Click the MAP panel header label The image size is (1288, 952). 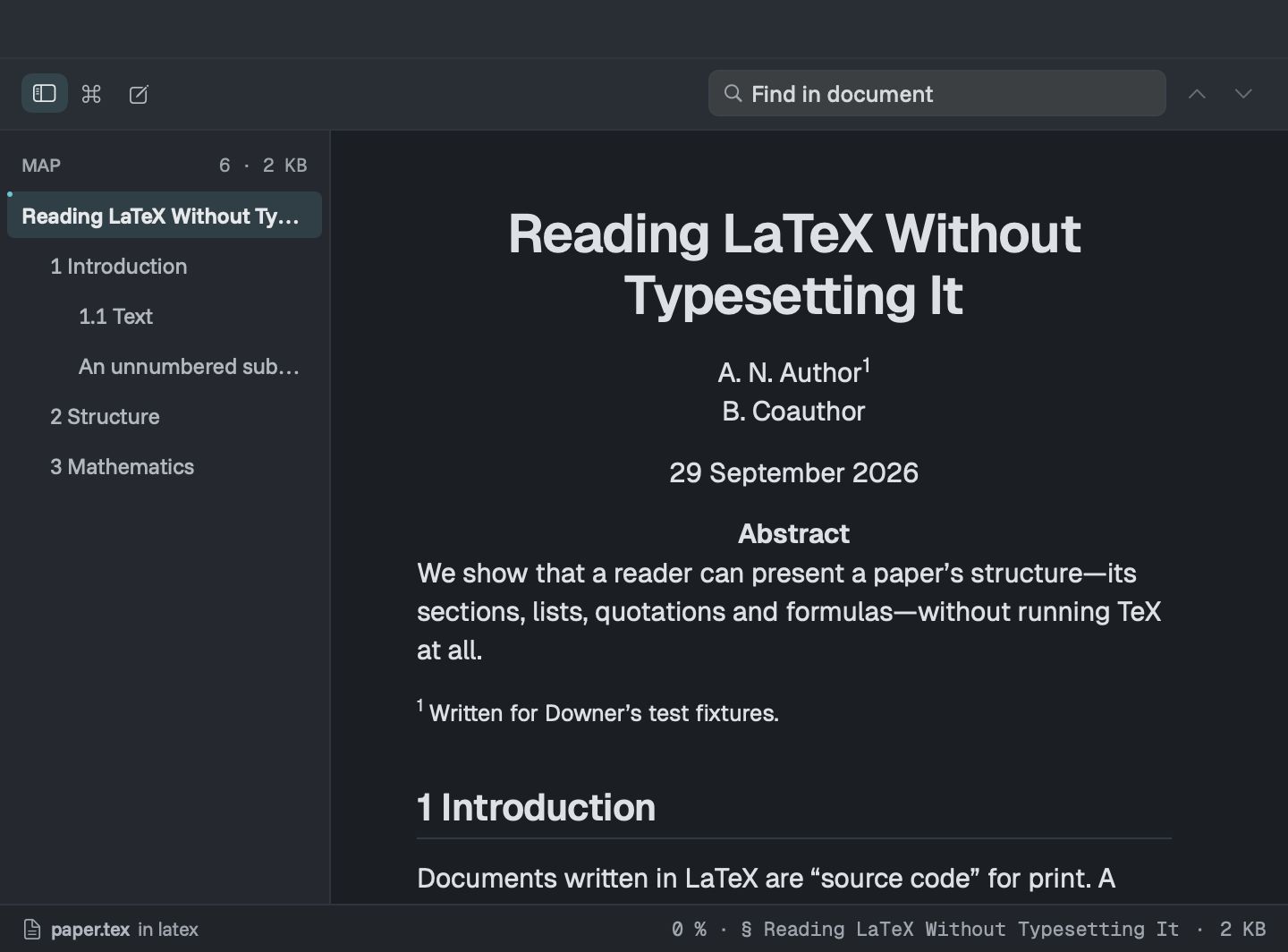click(x=41, y=166)
